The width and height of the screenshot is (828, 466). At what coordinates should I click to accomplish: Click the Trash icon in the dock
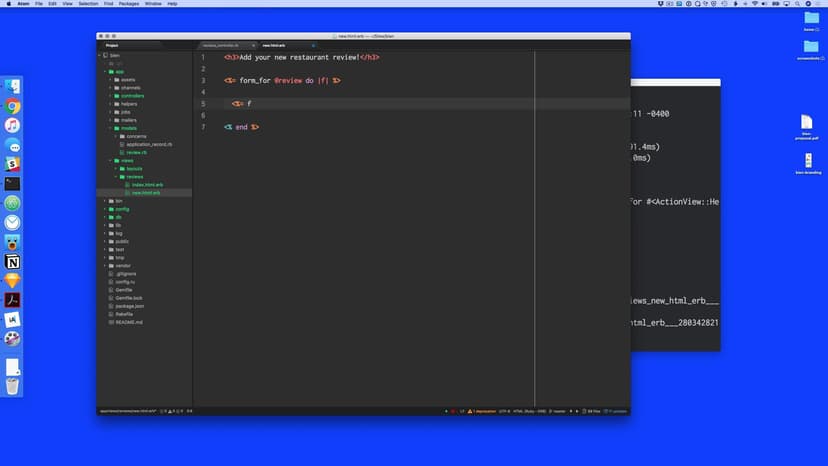(x=12, y=386)
